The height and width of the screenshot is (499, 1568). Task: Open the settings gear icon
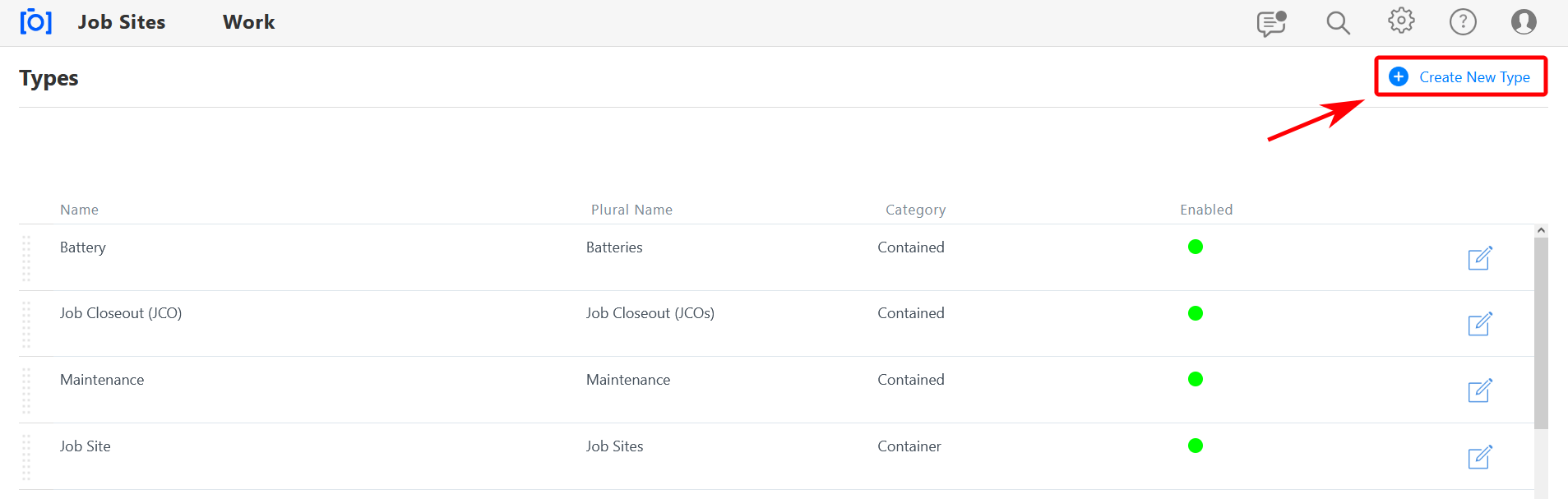pyautogui.click(x=1401, y=21)
